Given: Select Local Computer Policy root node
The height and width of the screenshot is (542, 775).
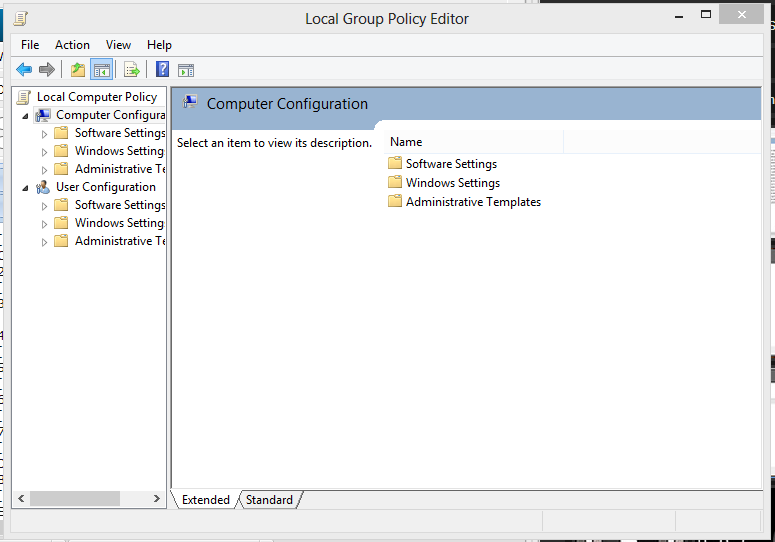Looking at the screenshot, I should pyautogui.click(x=97, y=97).
